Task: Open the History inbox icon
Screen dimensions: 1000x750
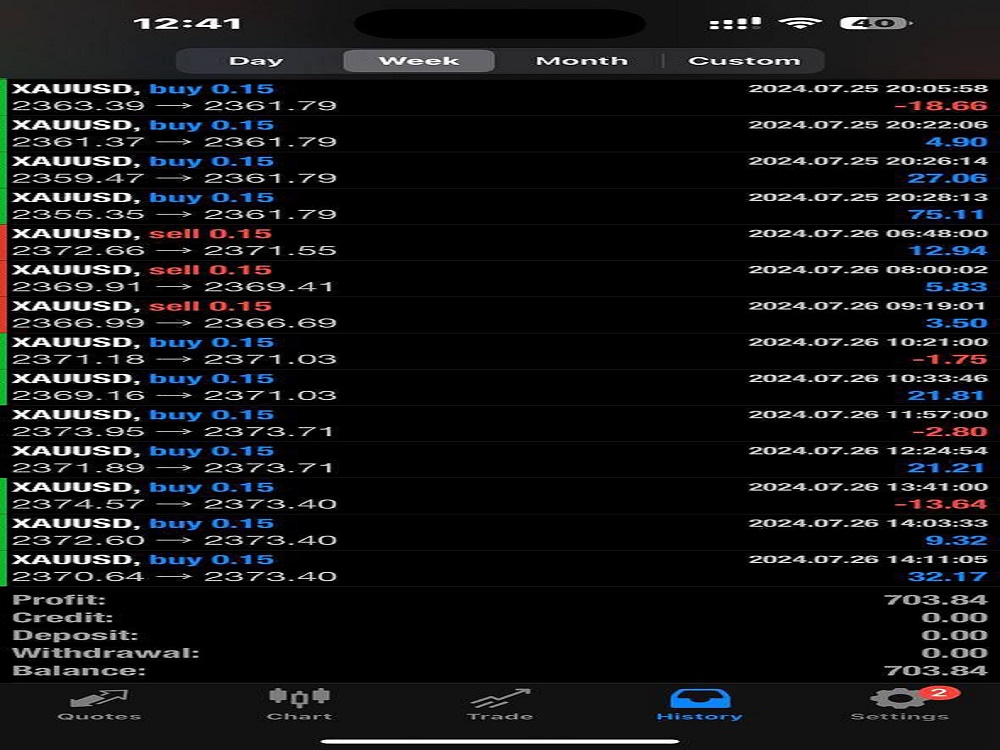Action: [700, 698]
